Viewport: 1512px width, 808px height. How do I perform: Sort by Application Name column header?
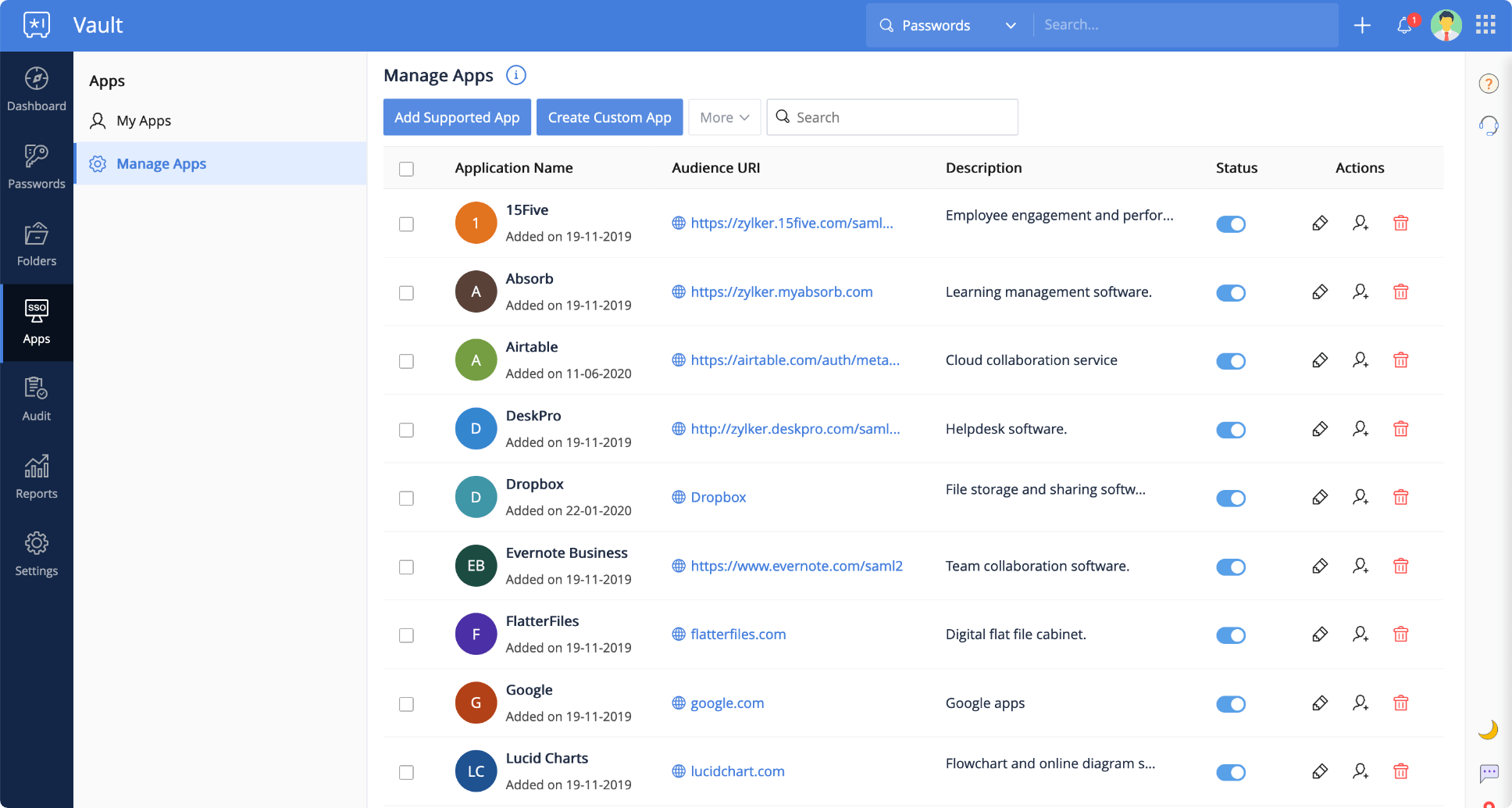(514, 168)
